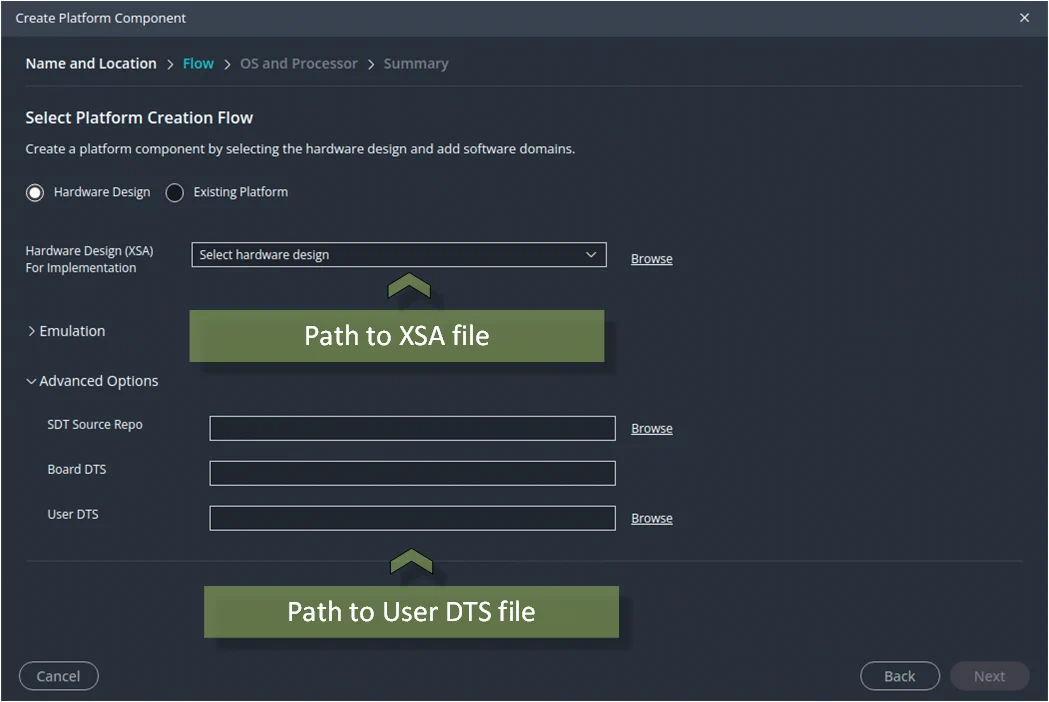Go to the Name and Location step

[91, 64]
